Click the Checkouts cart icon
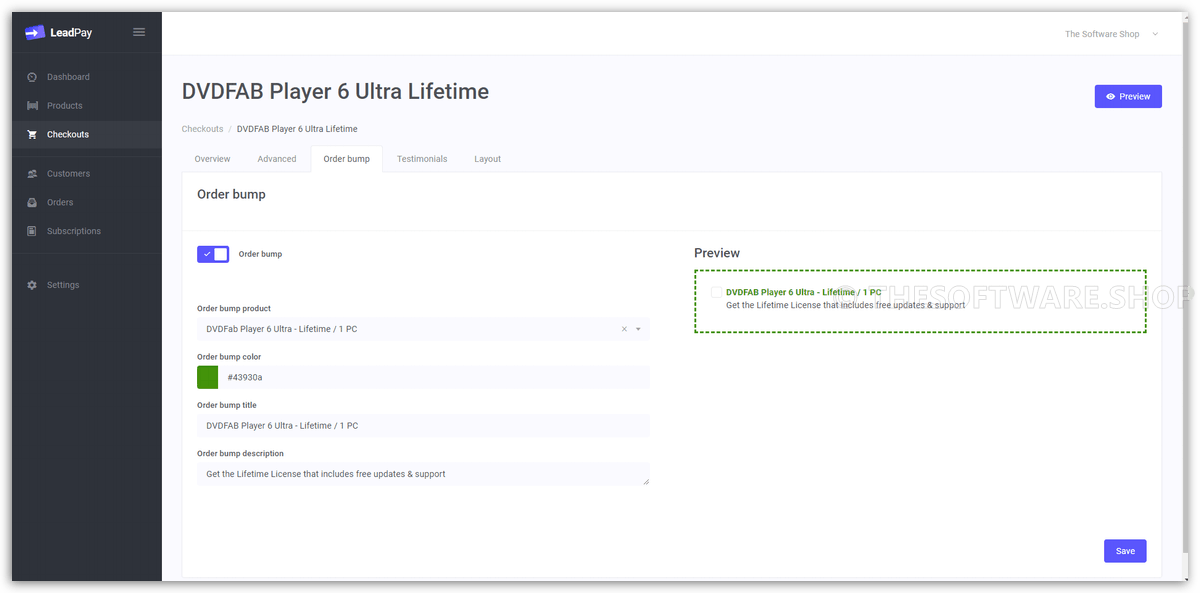 tap(32, 135)
